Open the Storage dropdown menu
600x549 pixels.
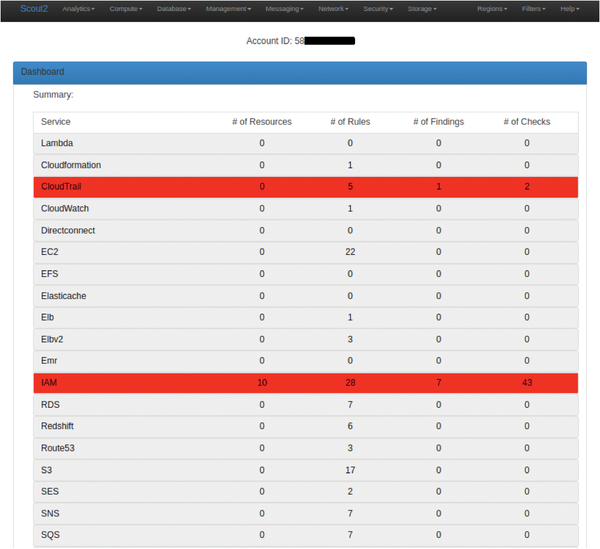(422, 9)
